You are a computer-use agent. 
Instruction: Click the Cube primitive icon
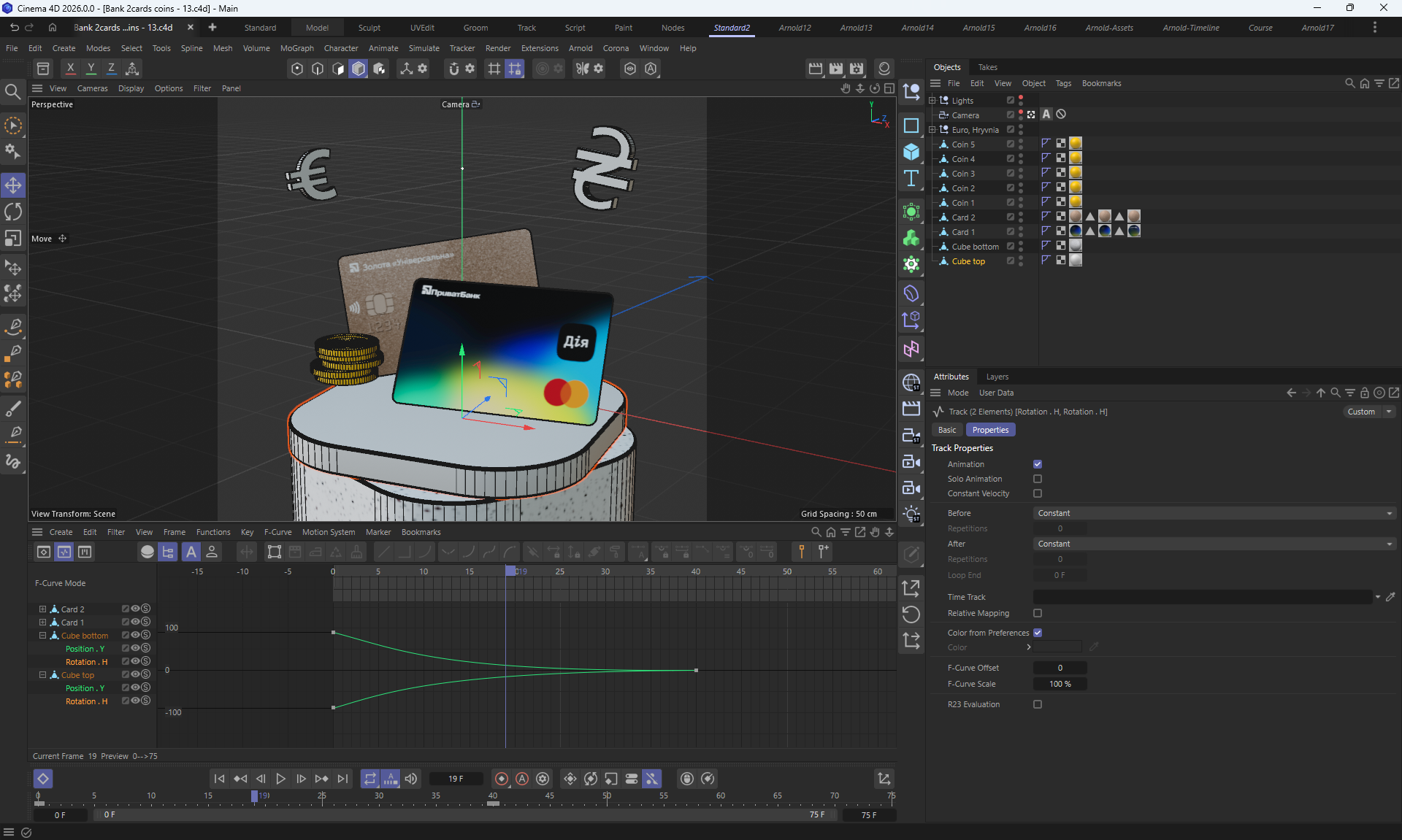coord(911,152)
